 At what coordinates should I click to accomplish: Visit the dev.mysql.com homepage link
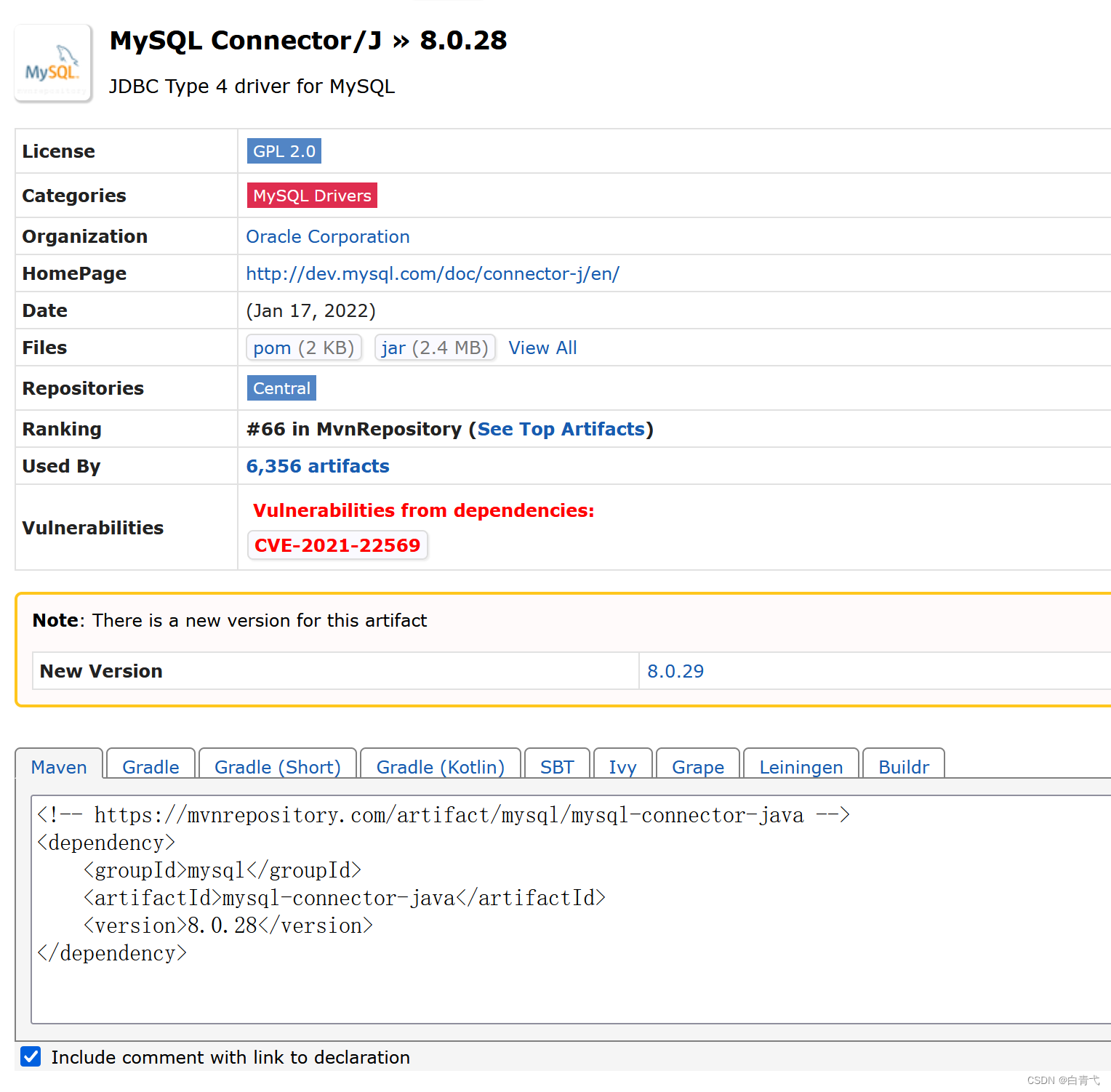tap(433, 274)
